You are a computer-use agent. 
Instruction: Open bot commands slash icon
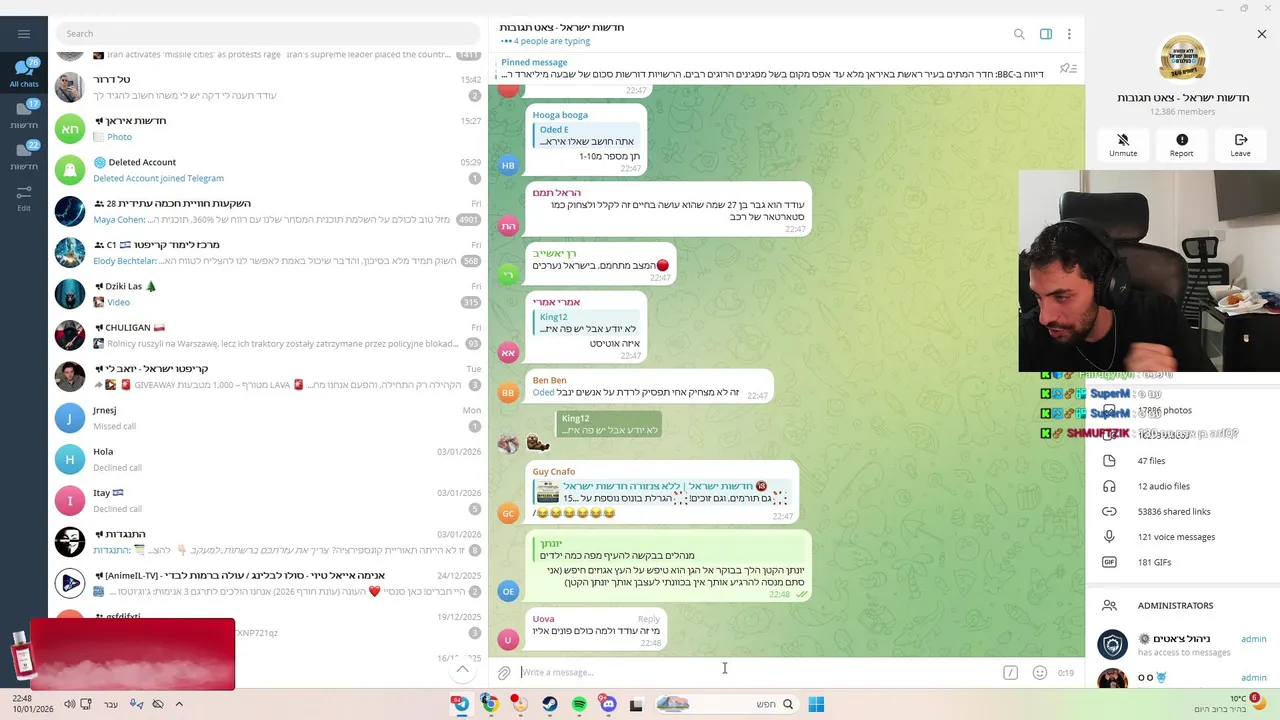[x=1010, y=673]
